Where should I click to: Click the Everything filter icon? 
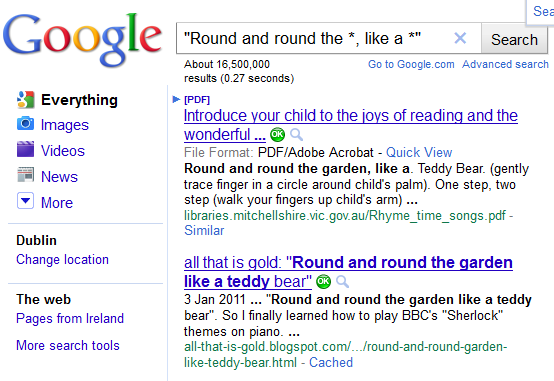tap(25, 100)
